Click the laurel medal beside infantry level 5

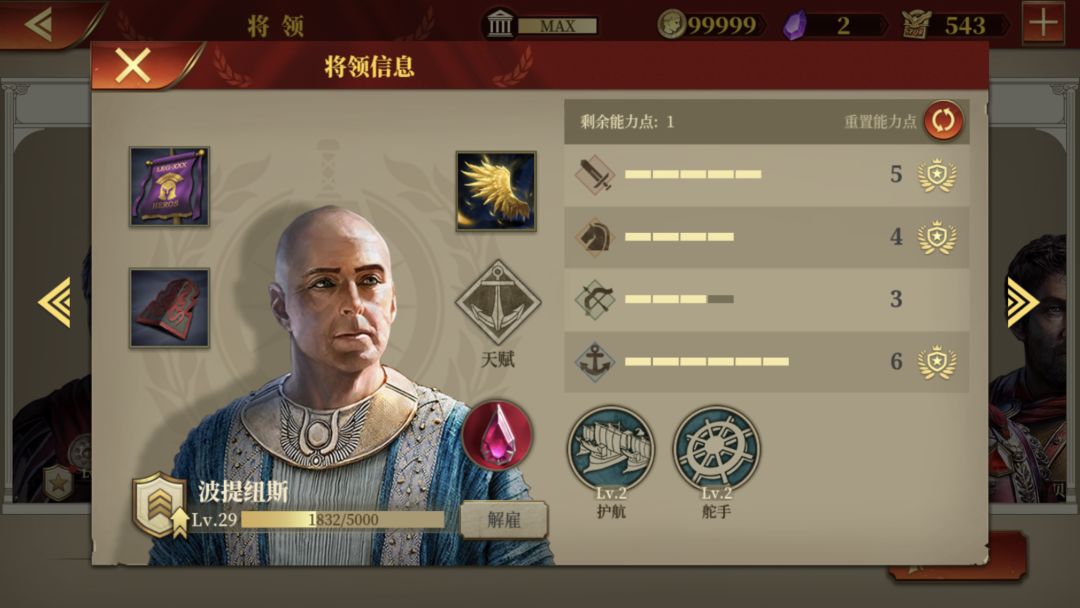(x=937, y=175)
